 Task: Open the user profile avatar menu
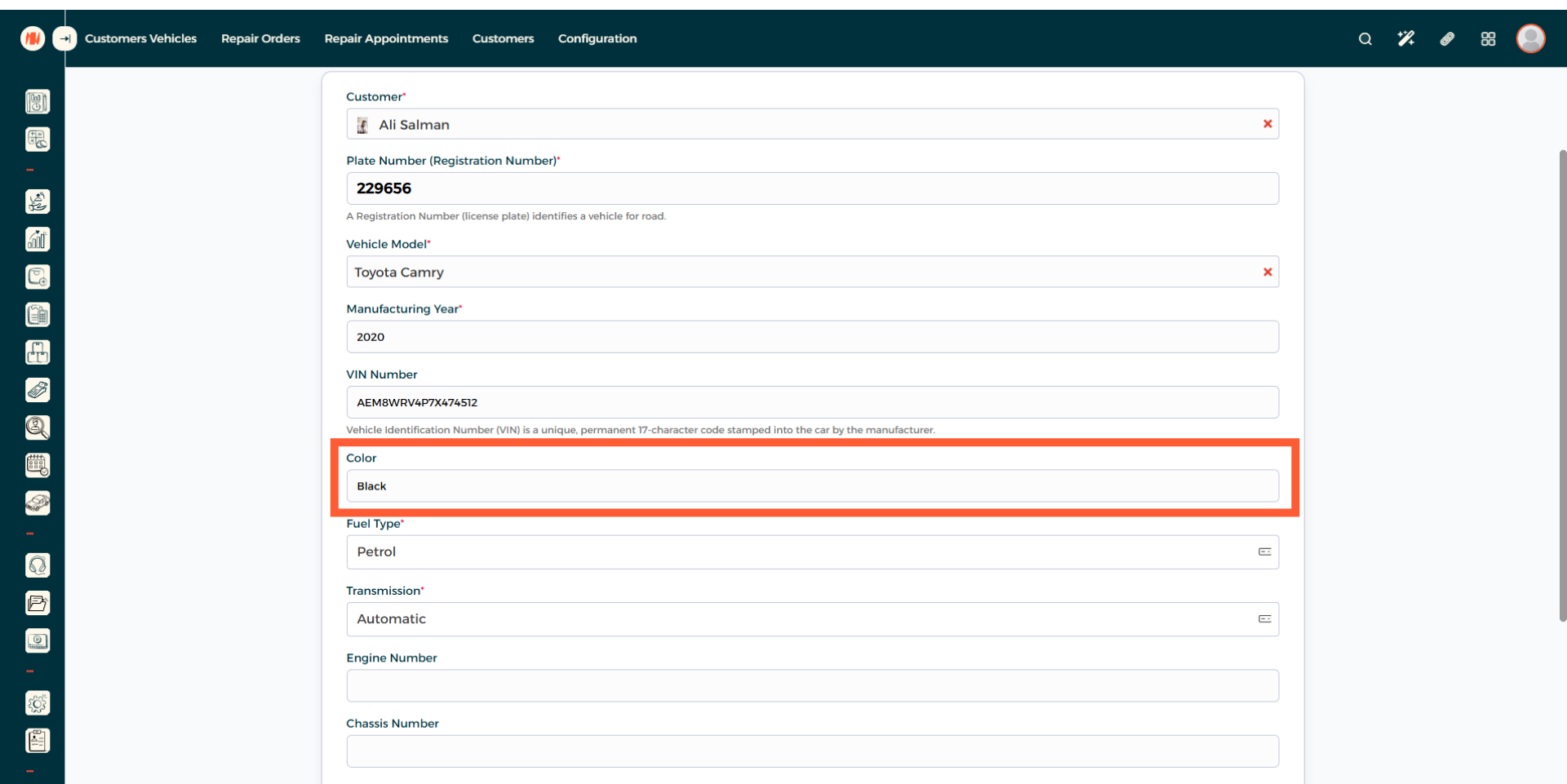click(x=1530, y=38)
